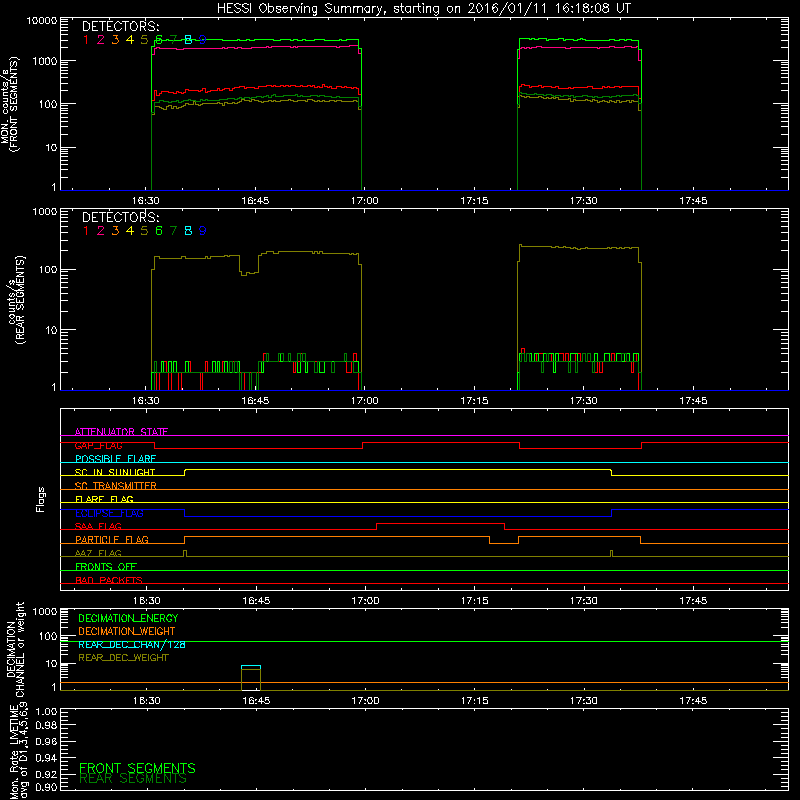Viewport: 800px width, 800px height.
Task: Click the raised SAA_FLAG step segment
Action: click(x=440, y=523)
